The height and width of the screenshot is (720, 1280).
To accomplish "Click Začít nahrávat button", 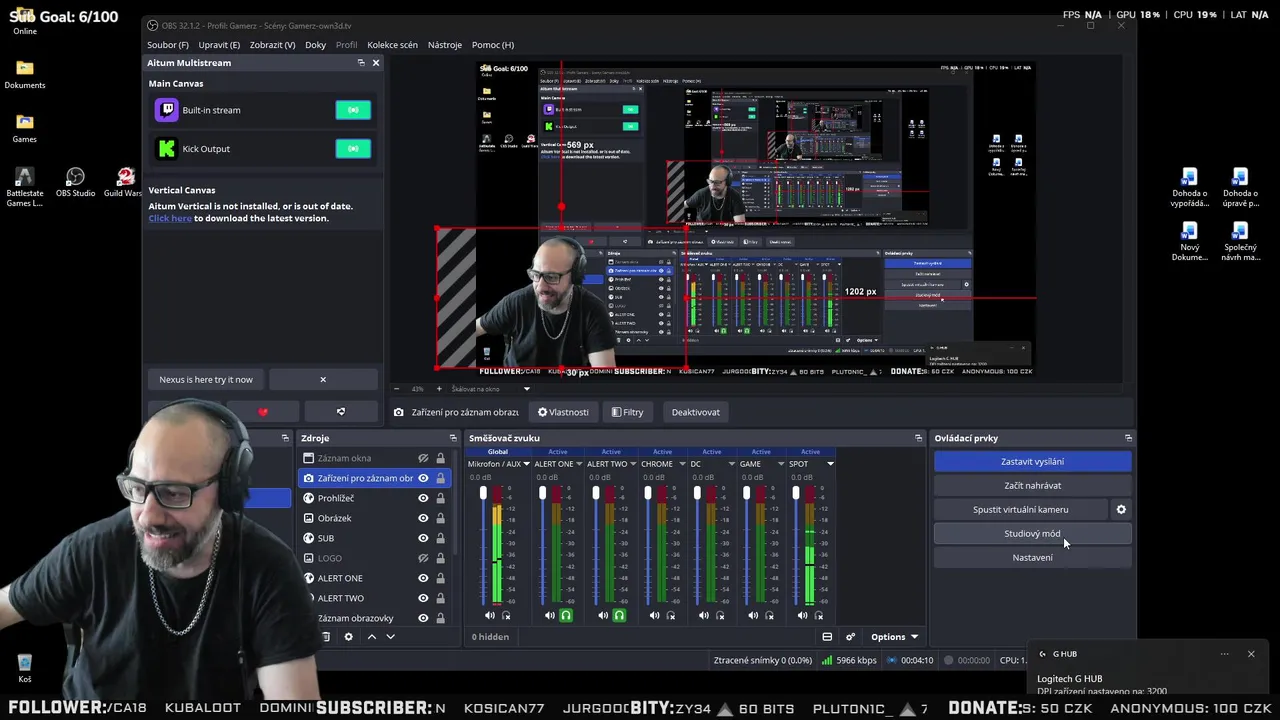I will (1032, 486).
